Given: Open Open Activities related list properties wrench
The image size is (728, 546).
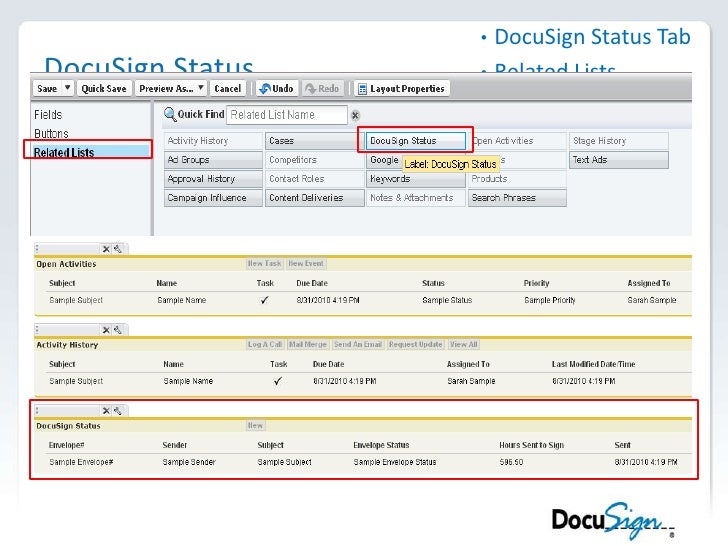Looking at the screenshot, I should click(118, 249).
